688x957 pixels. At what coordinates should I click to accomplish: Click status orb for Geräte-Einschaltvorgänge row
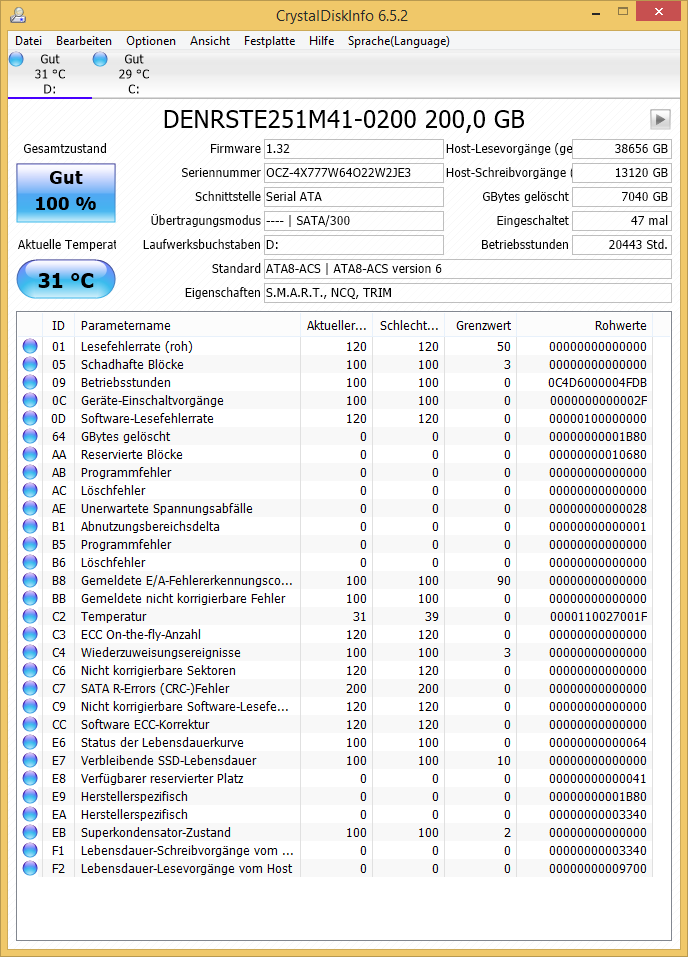30,400
